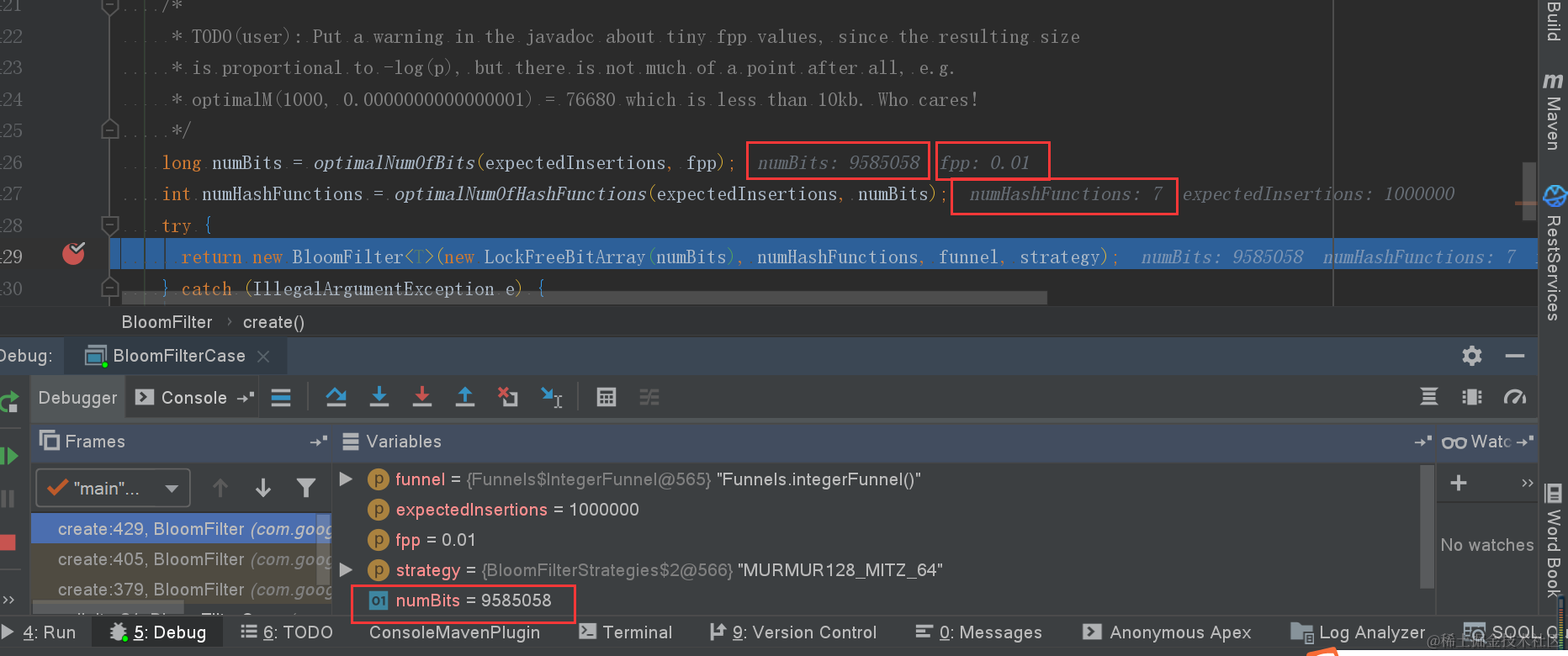The image size is (1568, 656).
Task: Click the Variables panel vertical scrollbar
Action: click(1427, 526)
